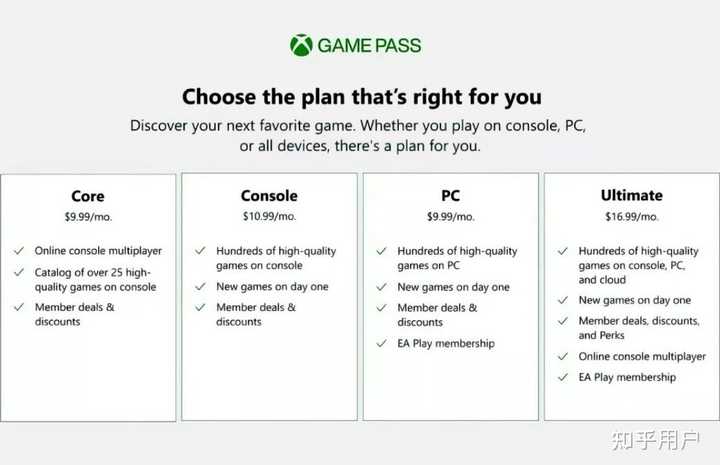Image resolution: width=720 pixels, height=465 pixels.
Task: Click the Xbox logo icon
Action: 301,45
